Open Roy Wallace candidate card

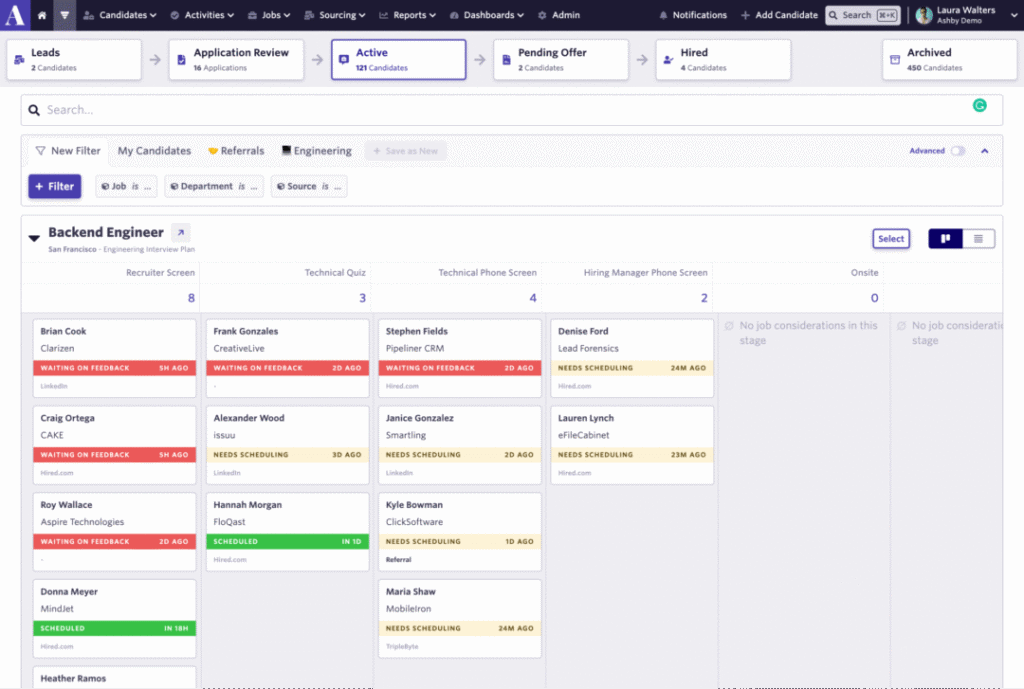114,532
